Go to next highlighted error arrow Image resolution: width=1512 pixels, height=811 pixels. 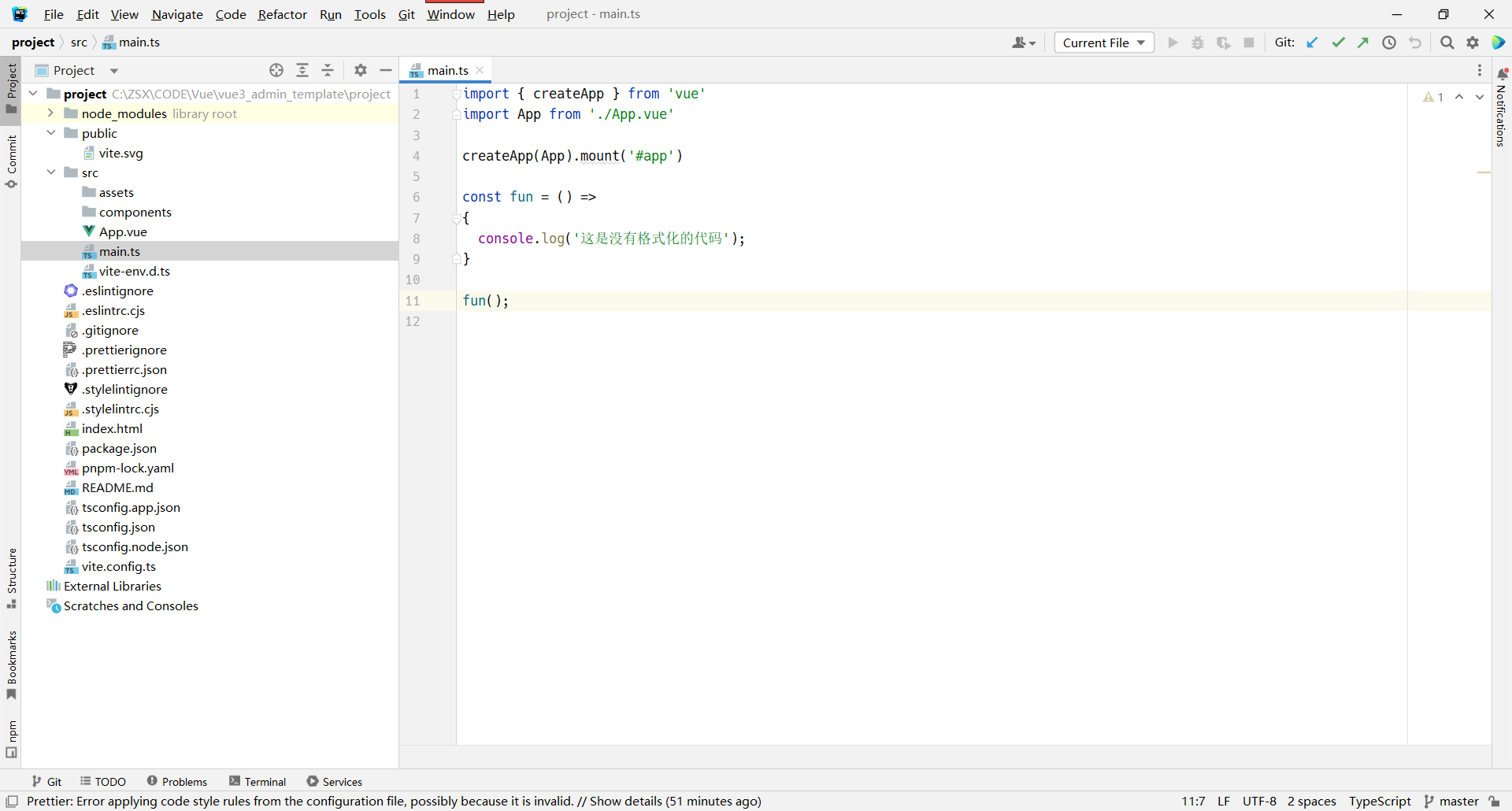click(x=1480, y=97)
